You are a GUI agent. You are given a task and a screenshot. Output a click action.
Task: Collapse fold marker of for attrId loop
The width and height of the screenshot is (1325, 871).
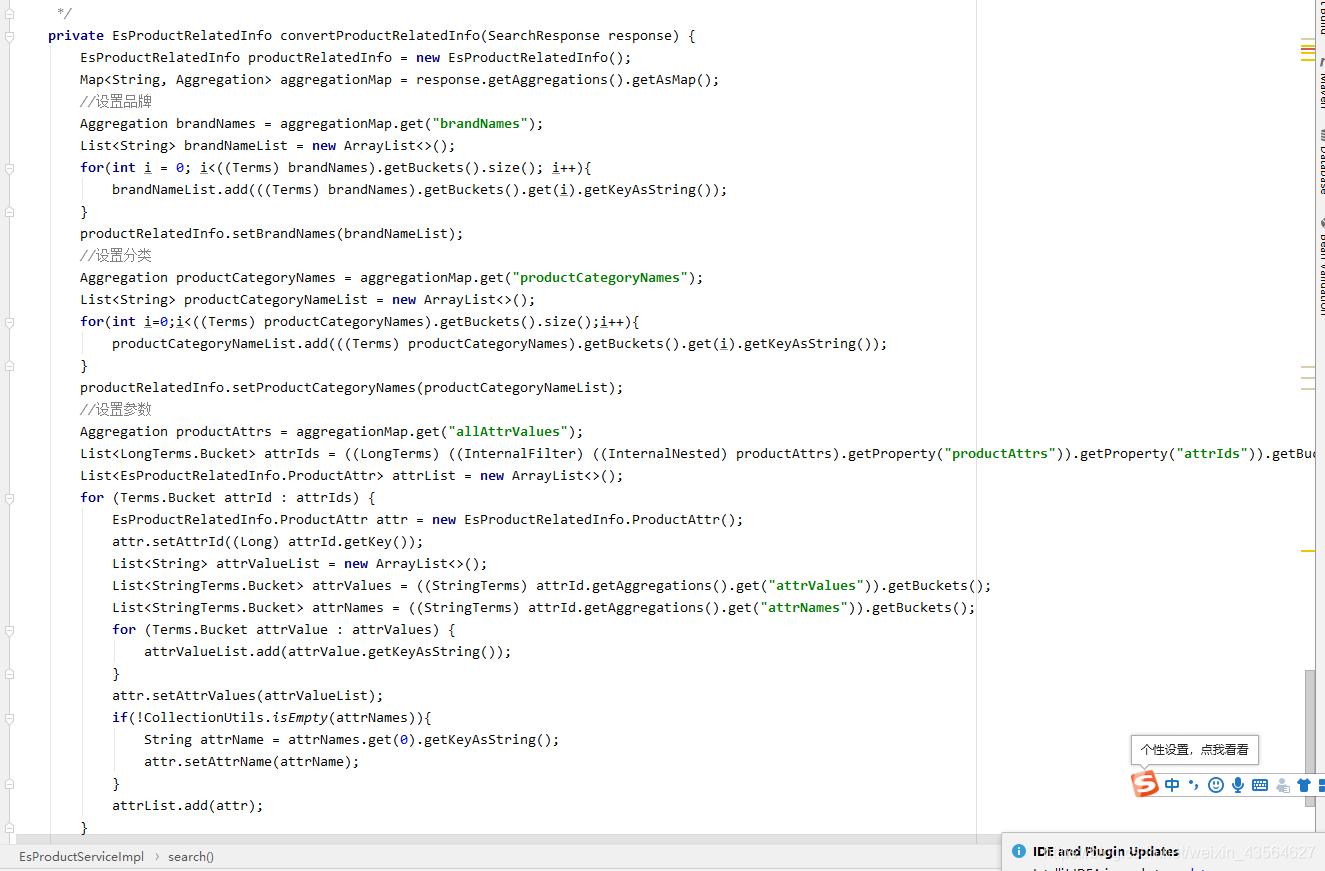click(10, 498)
